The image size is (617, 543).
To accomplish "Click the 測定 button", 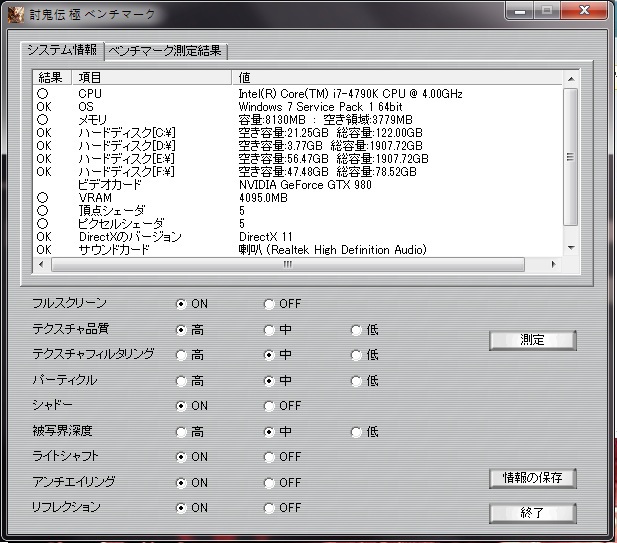I will tap(533, 340).
